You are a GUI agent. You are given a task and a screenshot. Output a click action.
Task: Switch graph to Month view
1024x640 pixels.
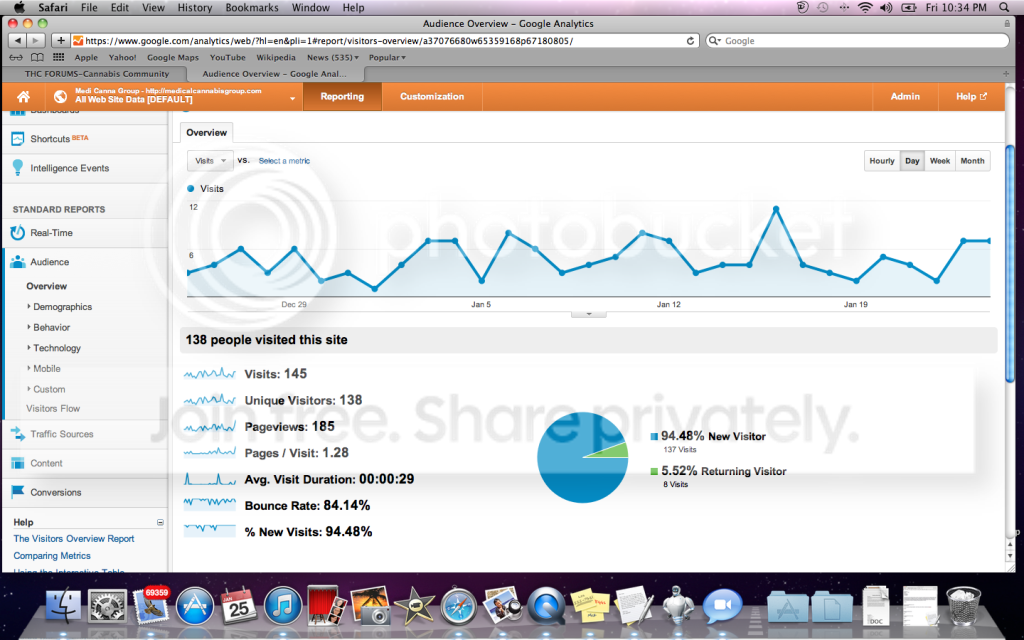tap(972, 161)
